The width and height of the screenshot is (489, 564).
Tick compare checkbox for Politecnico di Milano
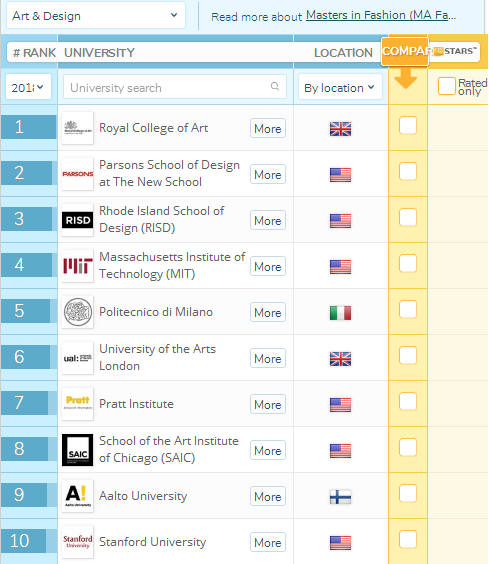[x=408, y=310]
